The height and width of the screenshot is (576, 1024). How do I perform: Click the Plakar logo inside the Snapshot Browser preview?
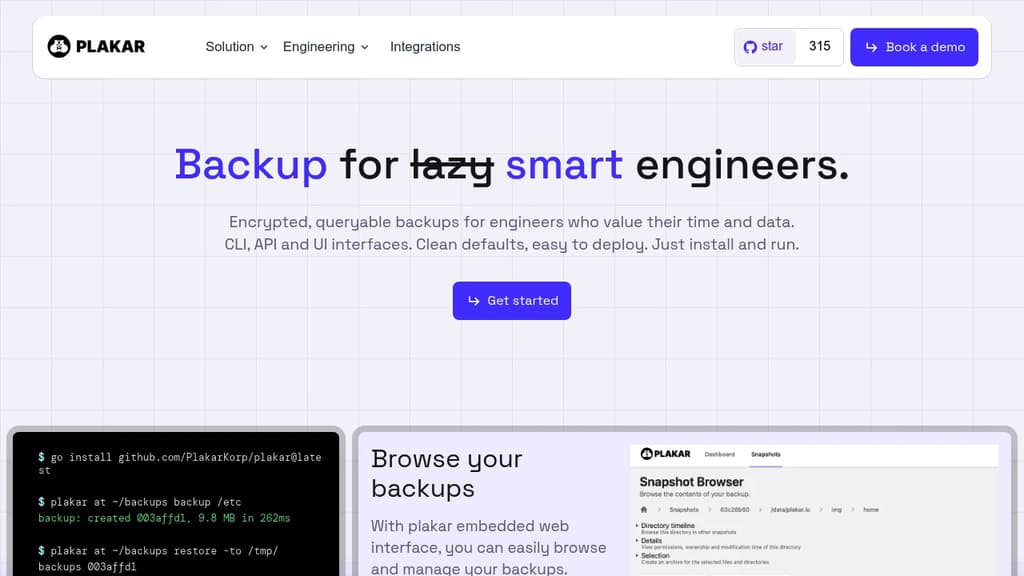(663, 454)
